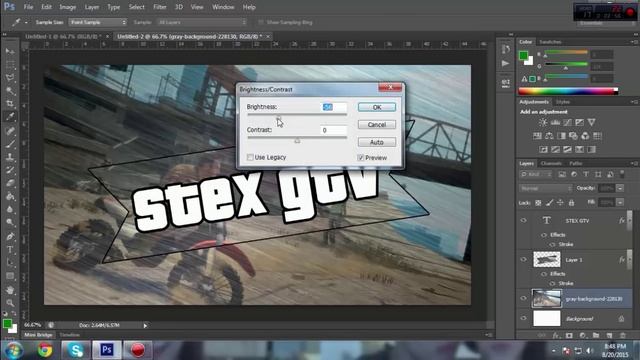Image resolution: width=640 pixels, height=360 pixels.
Task: Open the Actions panel play icon in dock
Action: click(506, 63)
